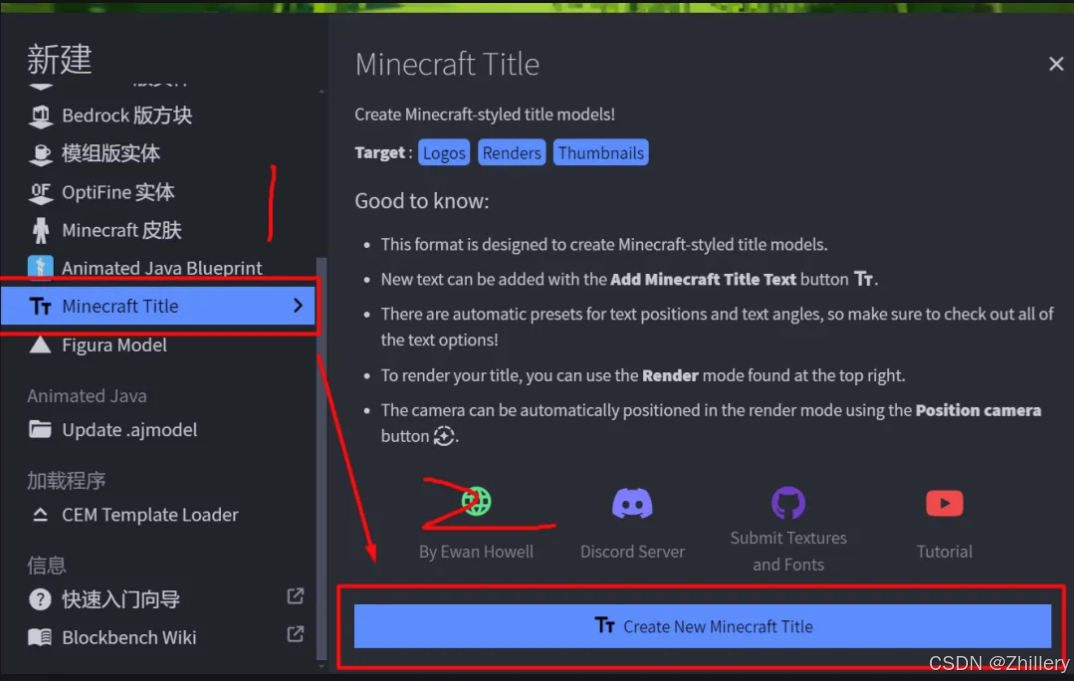
Task: Click the 信息 section label
Action: pyautogui.click(x=47, y=565)
